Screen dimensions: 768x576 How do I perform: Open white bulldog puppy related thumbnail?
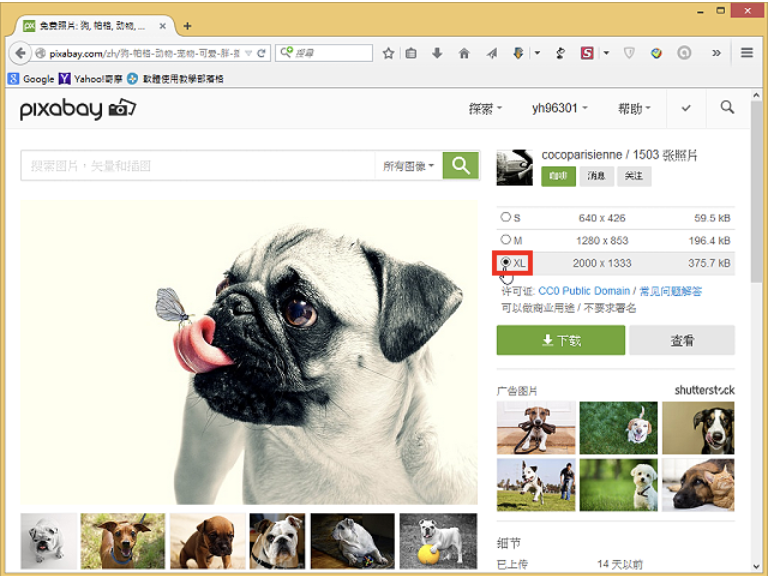[x=49, y=541]
